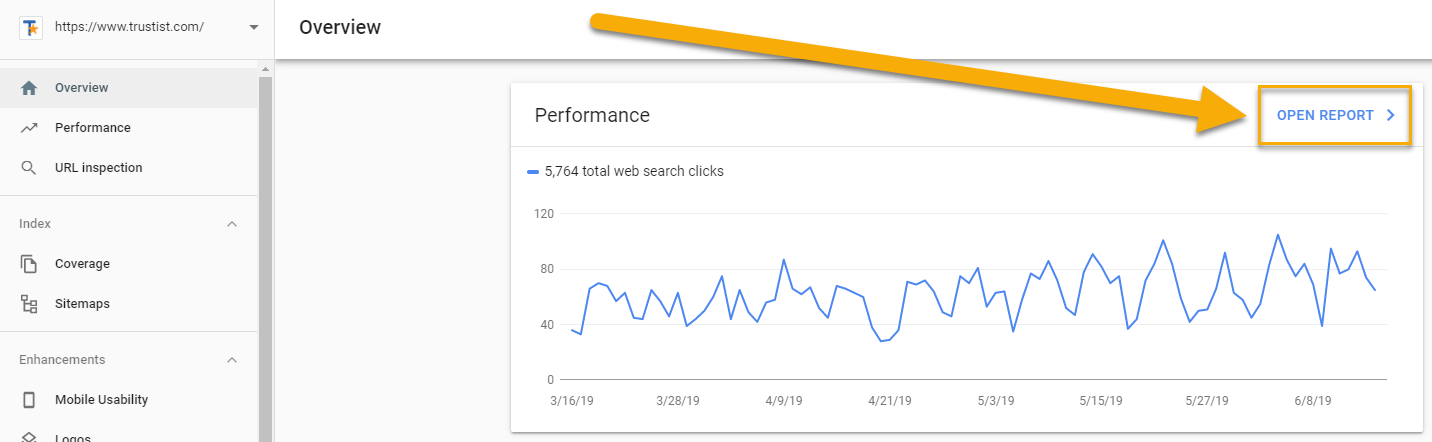Screen dimensions: 1432x442
Task: Click the Overview home icon
Action: (x=29, y=88)
